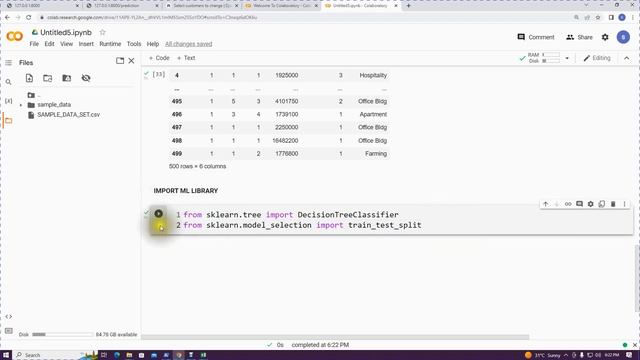The width and height of the screenshot is (640, 360).
Task: Upload a file to session storage
Action: coord(29,78)
